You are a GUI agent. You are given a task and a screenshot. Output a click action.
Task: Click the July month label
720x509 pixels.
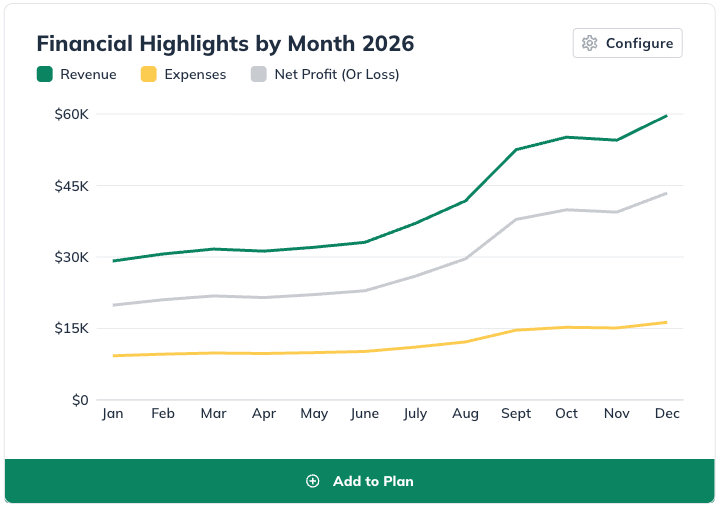click(415, 414)
